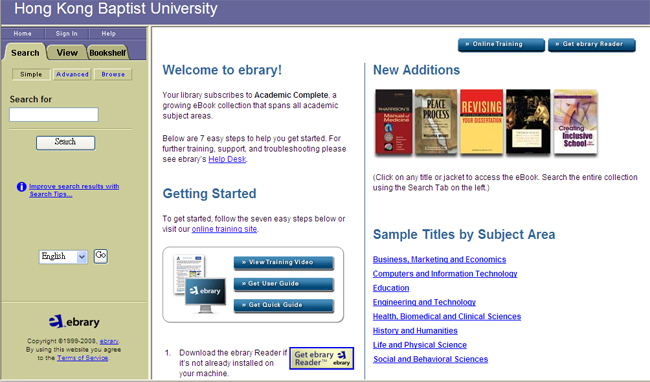
Task: Open the Terms of Service link
Action: click(x=82, y=358)
